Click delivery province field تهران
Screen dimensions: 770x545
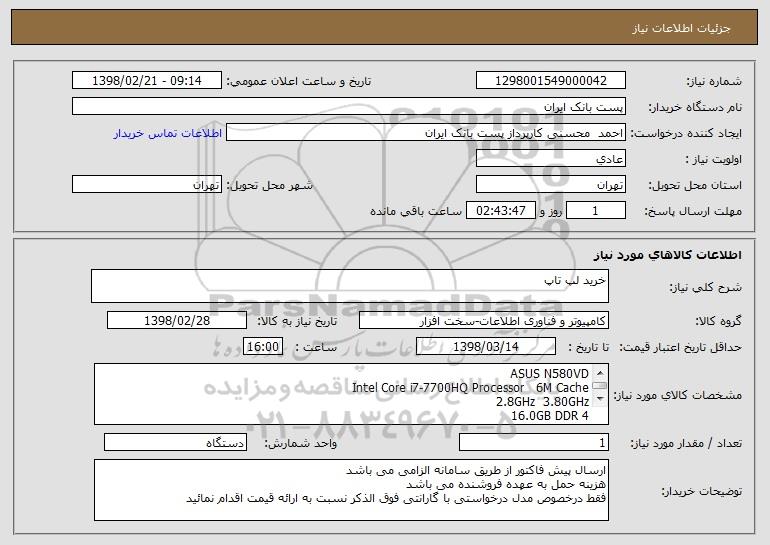pos(550,185)
